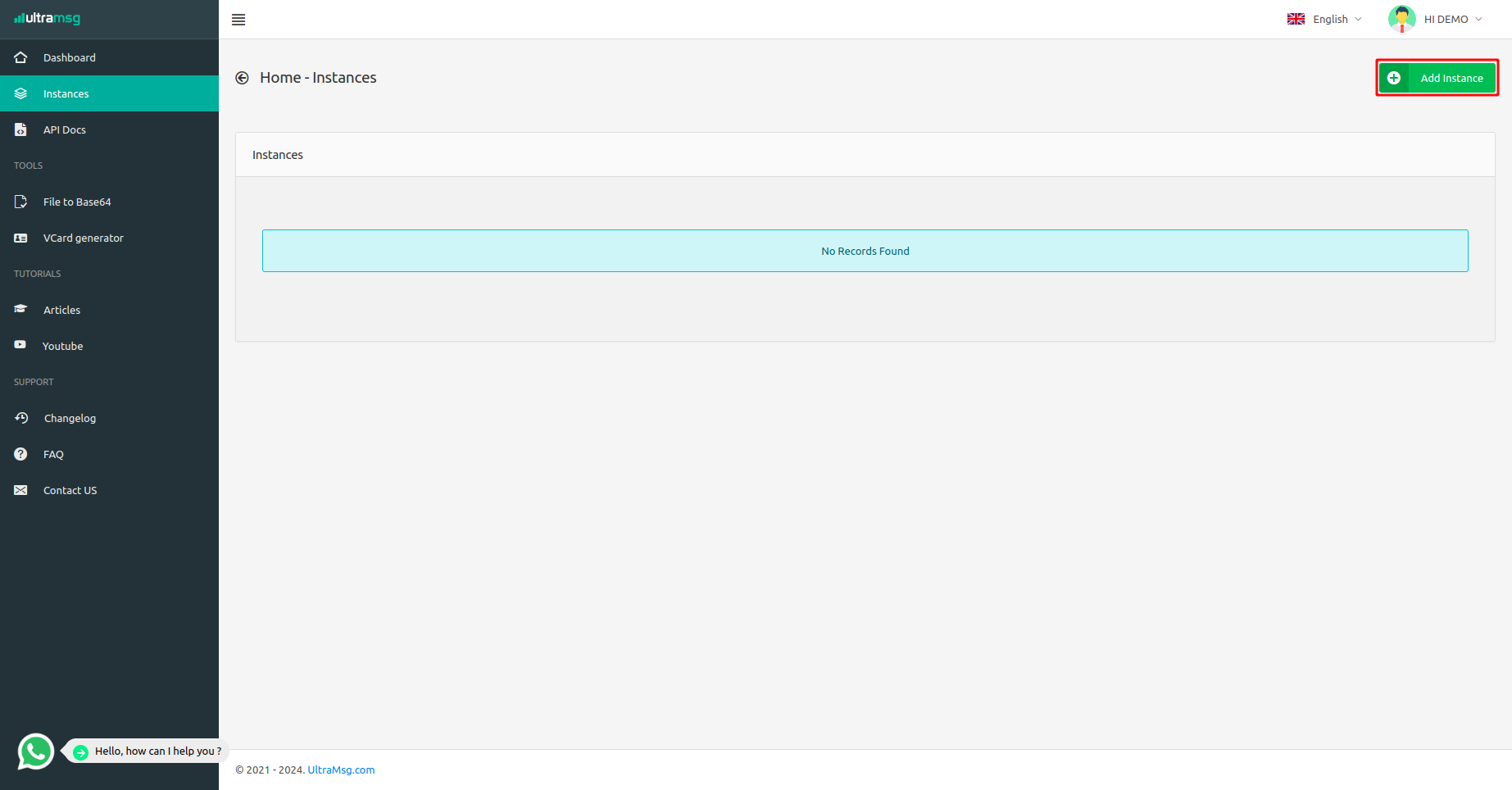Expand the HI DEMO user menu

1436,19
